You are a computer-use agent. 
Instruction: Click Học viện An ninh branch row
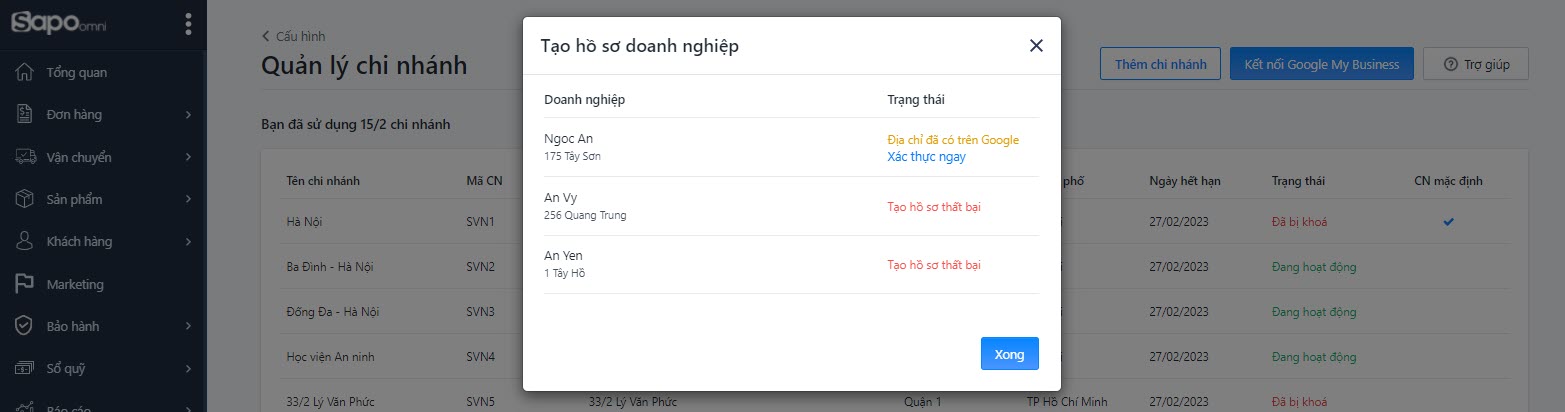[331, 357]
